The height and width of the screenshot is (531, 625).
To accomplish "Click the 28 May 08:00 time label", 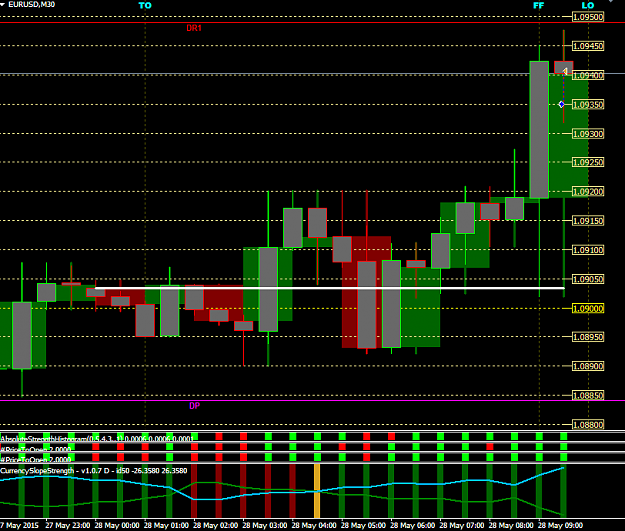I will pyautogui.click(x=511, y=525).
